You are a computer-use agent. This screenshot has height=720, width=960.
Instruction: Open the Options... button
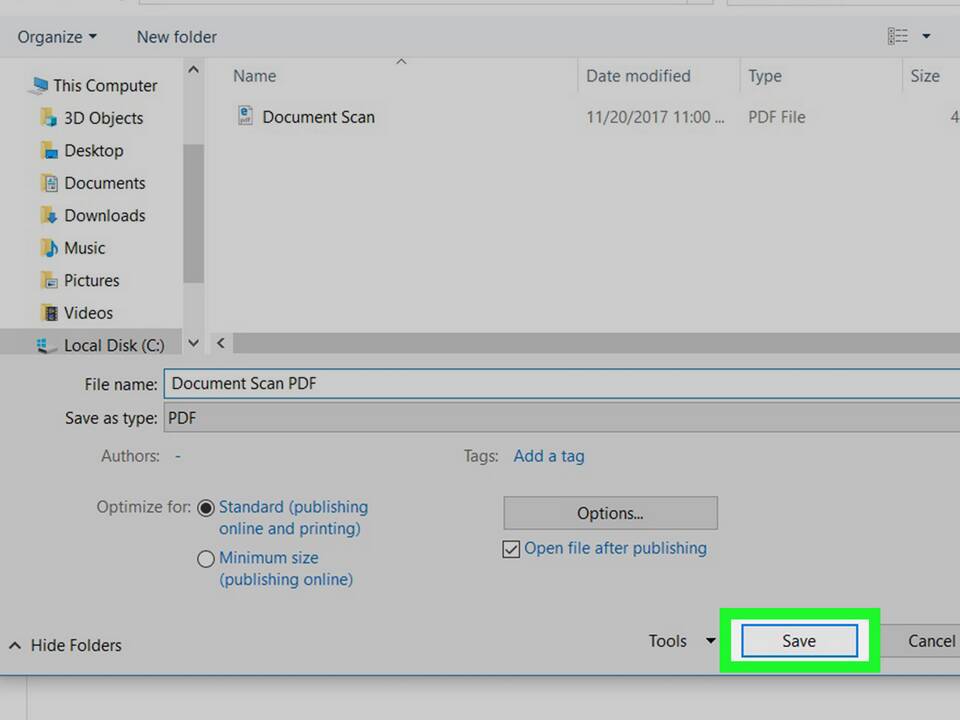click(610, 513)
